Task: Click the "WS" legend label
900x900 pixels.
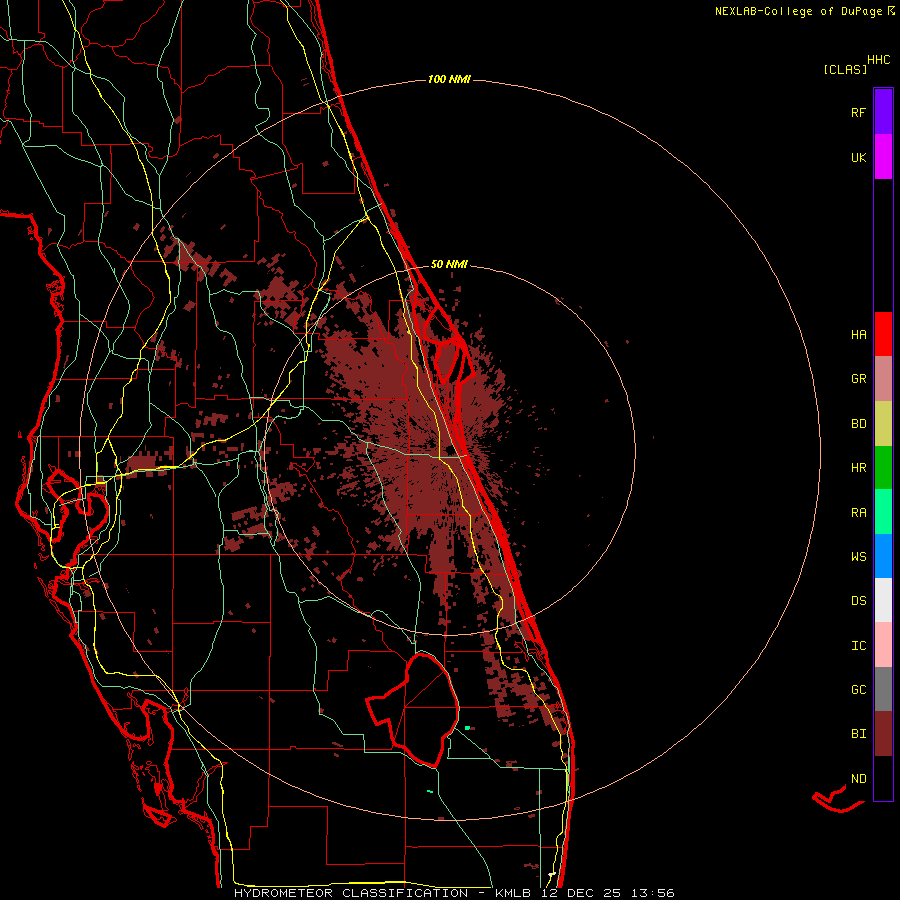Action: click(858, 556)
